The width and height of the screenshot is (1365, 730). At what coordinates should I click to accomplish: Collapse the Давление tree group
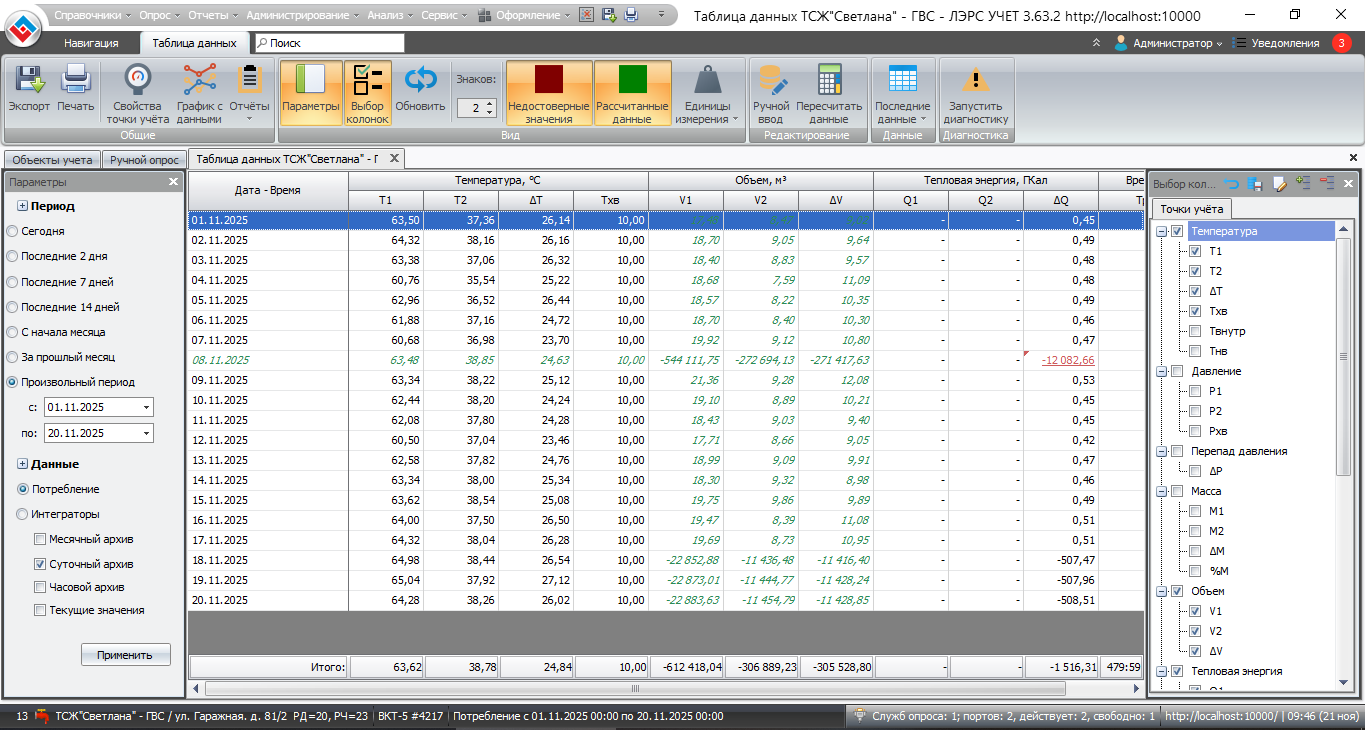pos(1161,371)
